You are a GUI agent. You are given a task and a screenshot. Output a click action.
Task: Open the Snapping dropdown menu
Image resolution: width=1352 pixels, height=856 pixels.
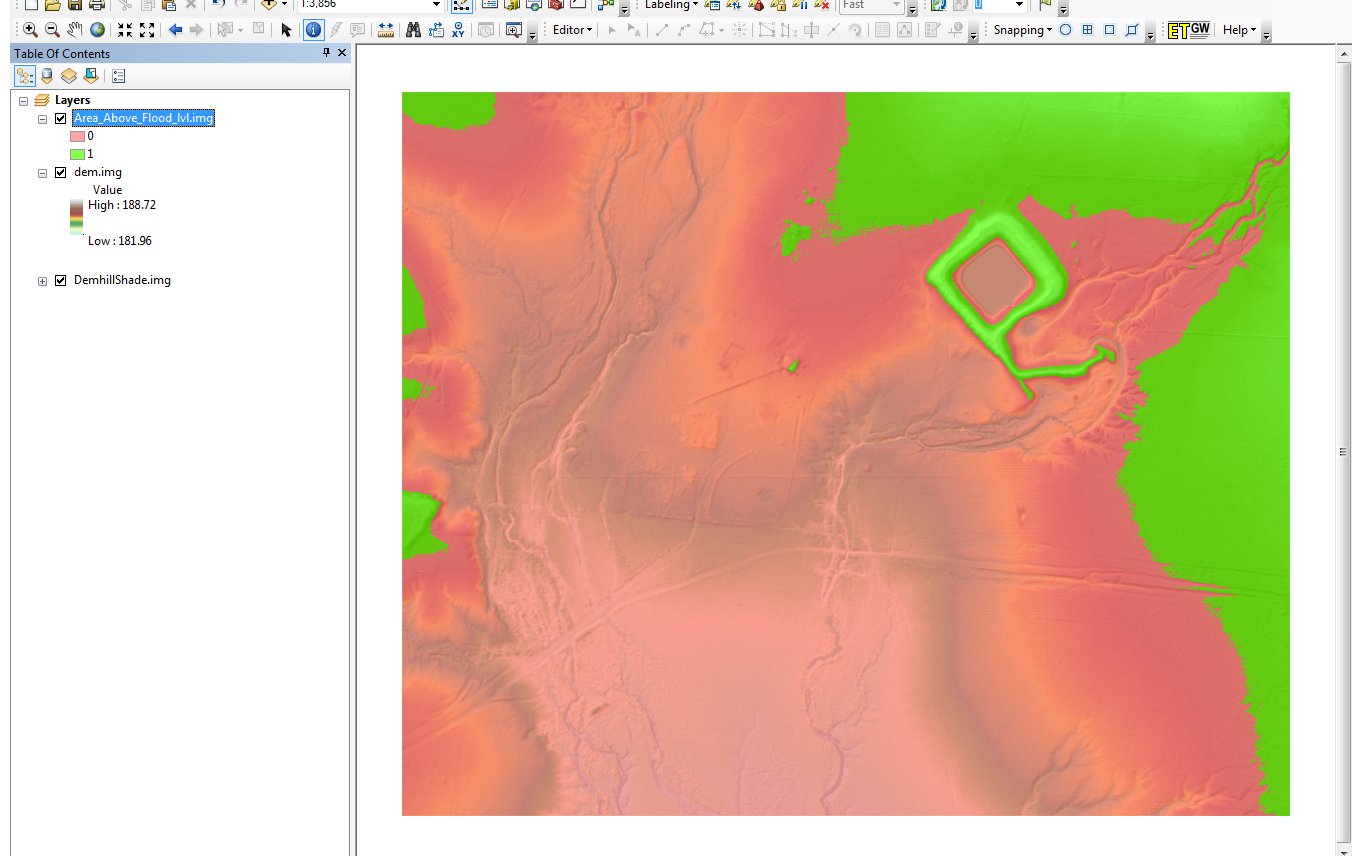click(x=1023, y=30)
